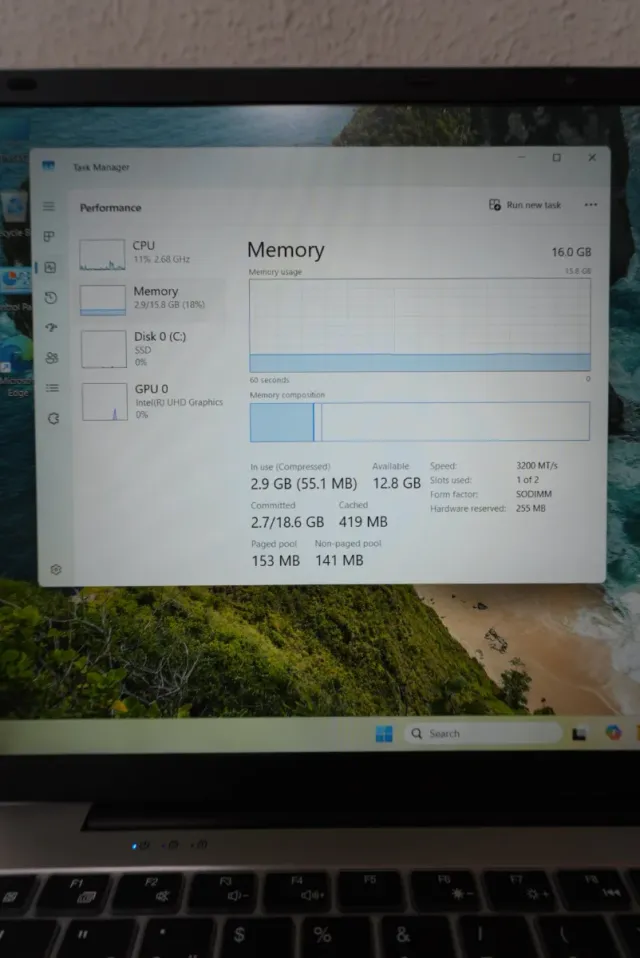640x958 pixels.
Task: Click the Memory heading text
Action: pos(286,250)
